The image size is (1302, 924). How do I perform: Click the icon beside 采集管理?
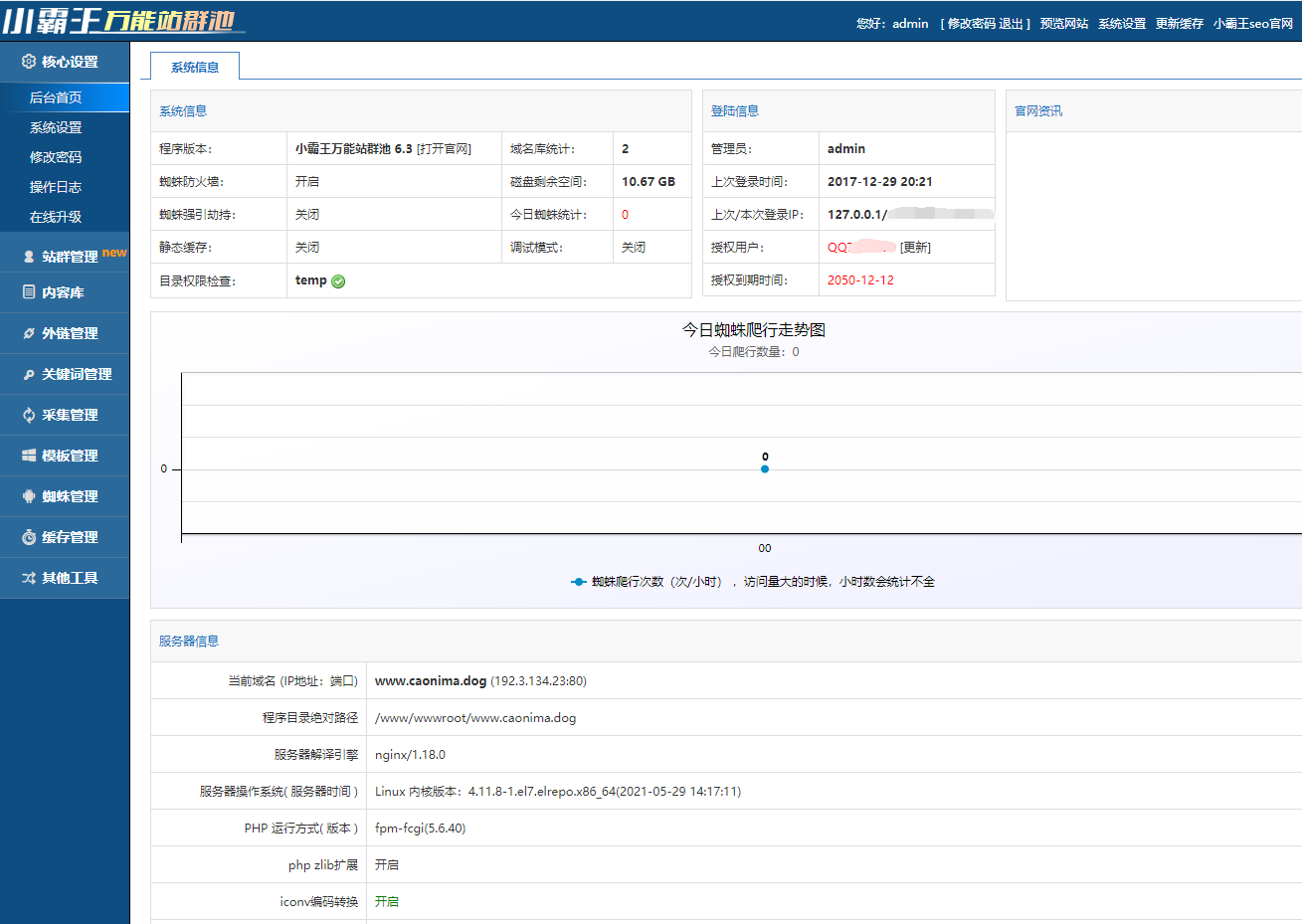click(29, 415)
